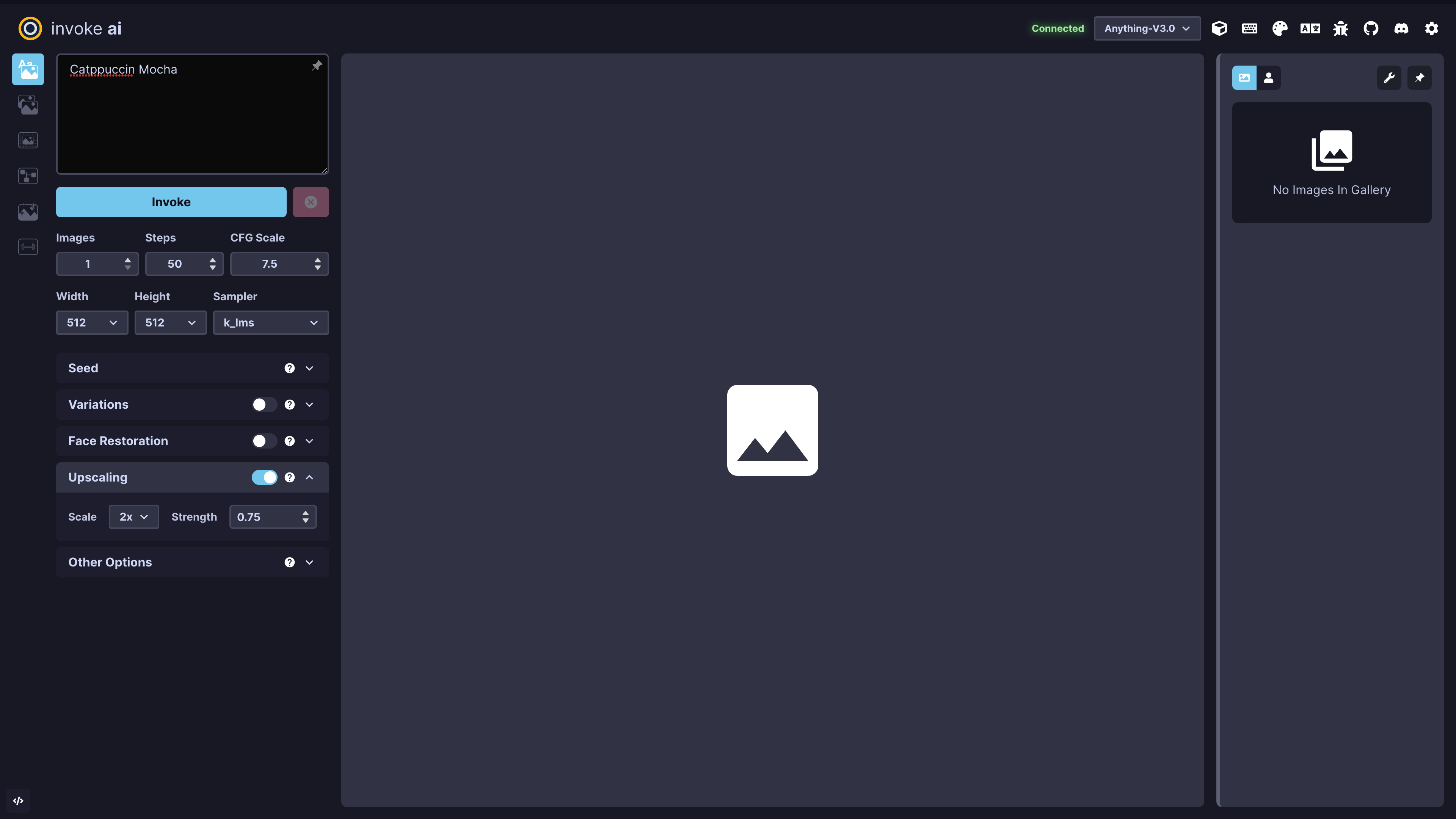1456x819 pixels.
Task: Show keyboard hotkeys
Action: tap(1249, 28)
